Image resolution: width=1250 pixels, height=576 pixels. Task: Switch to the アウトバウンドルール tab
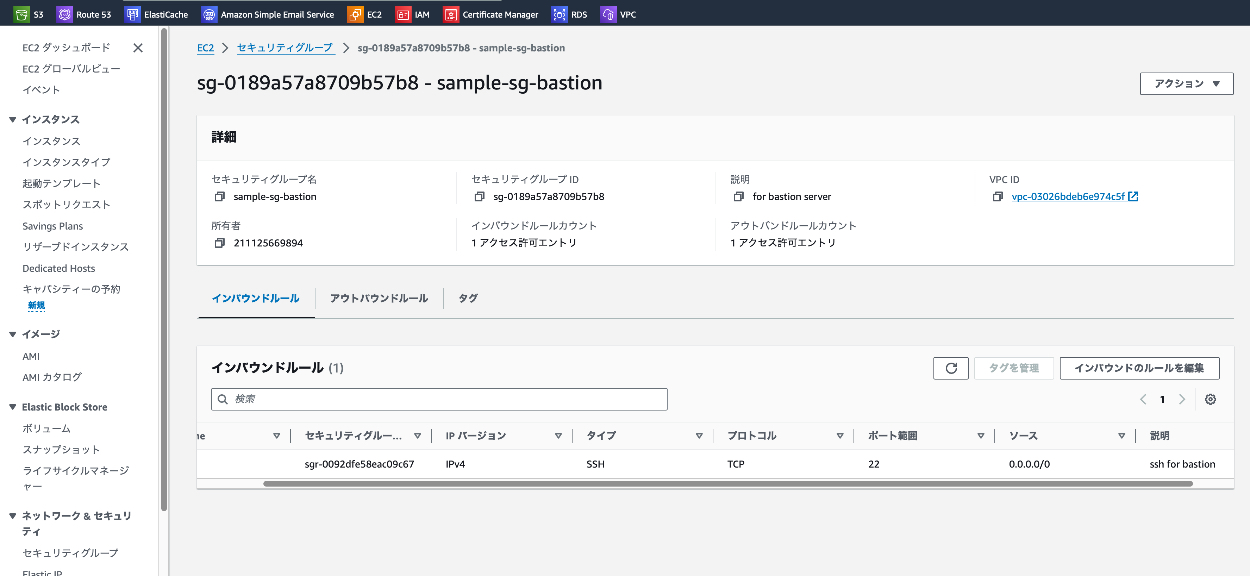379,298
